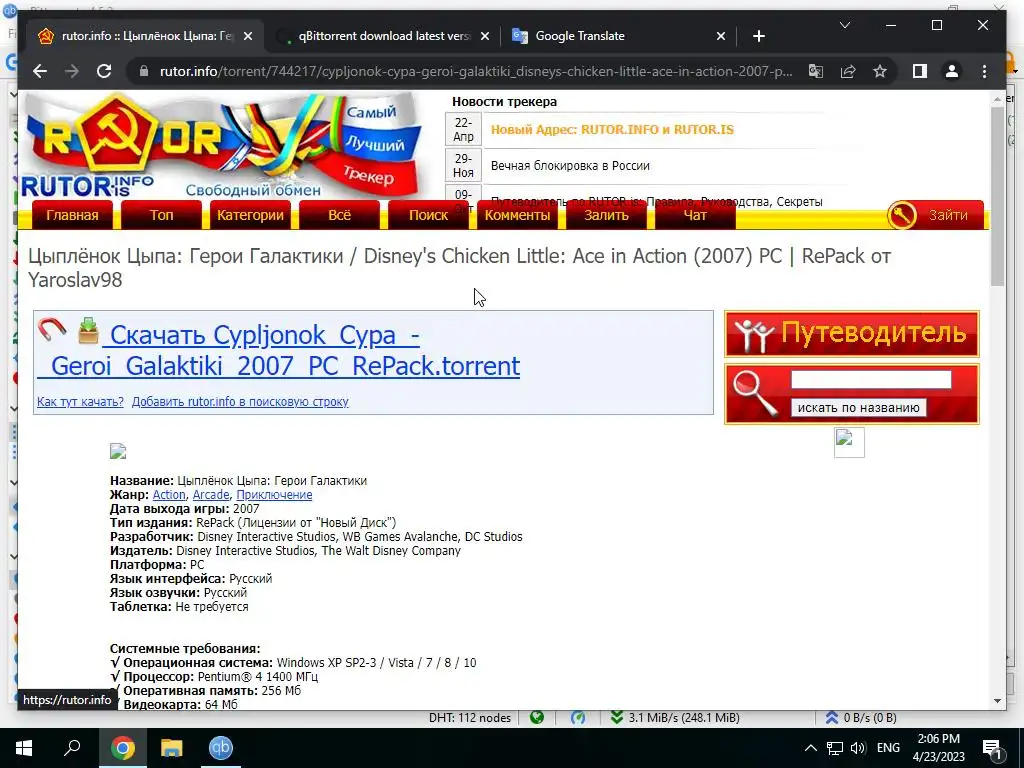Click the key icon next to Зайти
1024x768 pixels.
pyautogui.click(x=902, y=215)
